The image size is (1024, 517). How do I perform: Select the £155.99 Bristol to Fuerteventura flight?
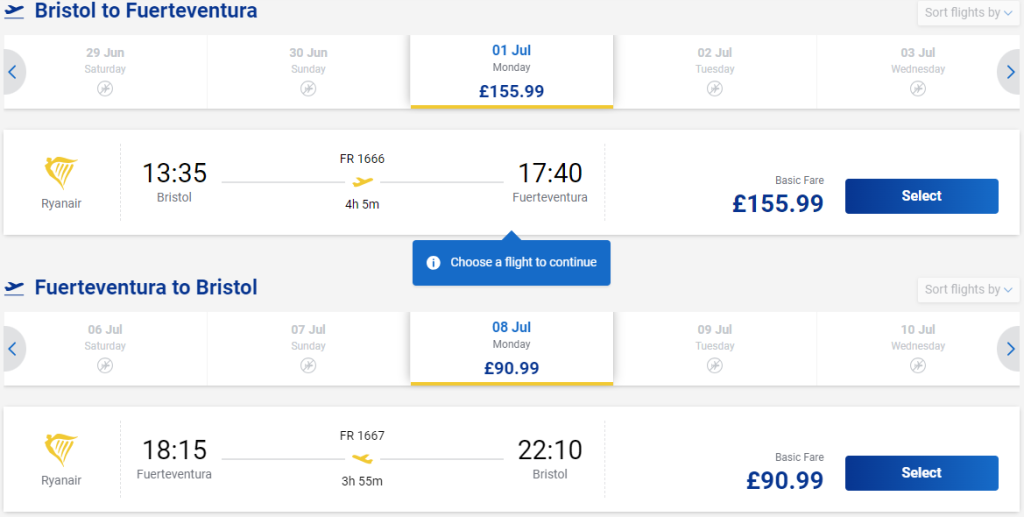point(921,196)
